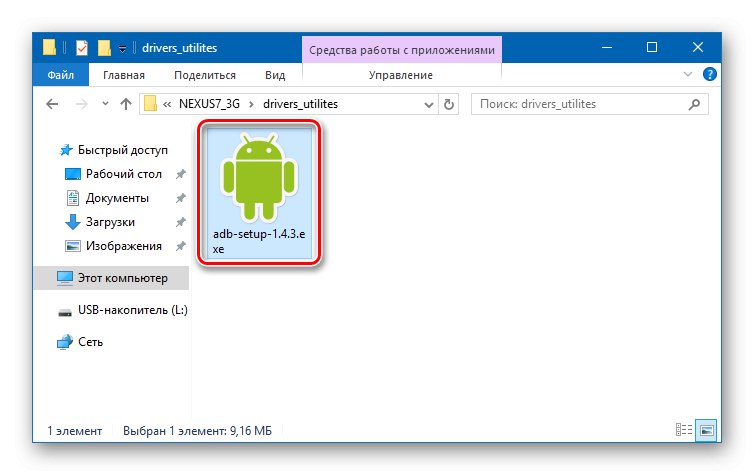Viewport: 754px width, 475px height.
Task: Click status text 1 элемент
Action: pyautogui.click(x=74, y=431)
